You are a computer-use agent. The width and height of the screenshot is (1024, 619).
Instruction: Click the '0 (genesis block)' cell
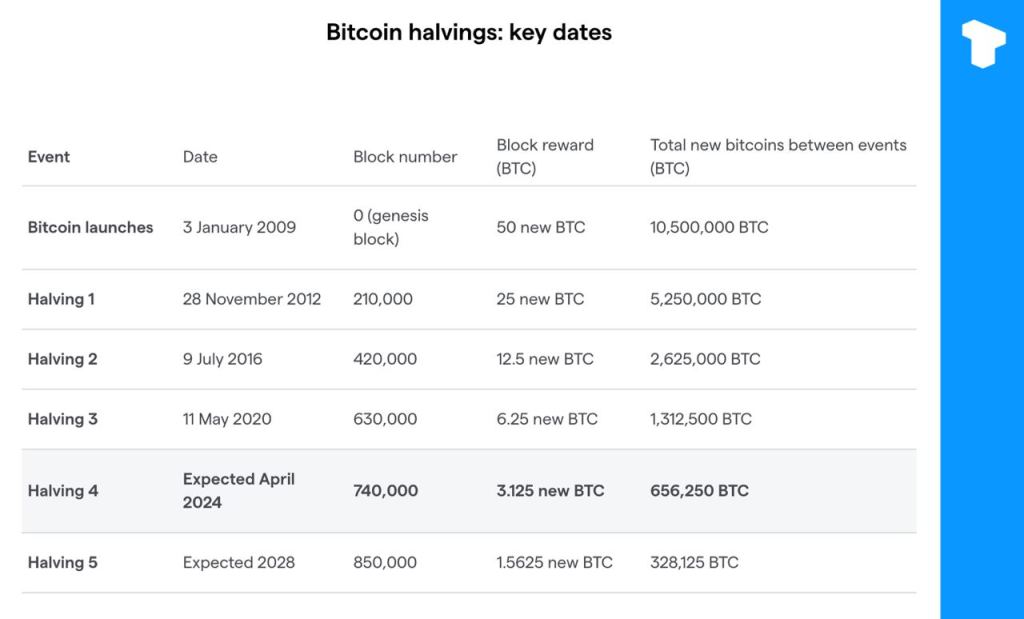click(390, 227)
